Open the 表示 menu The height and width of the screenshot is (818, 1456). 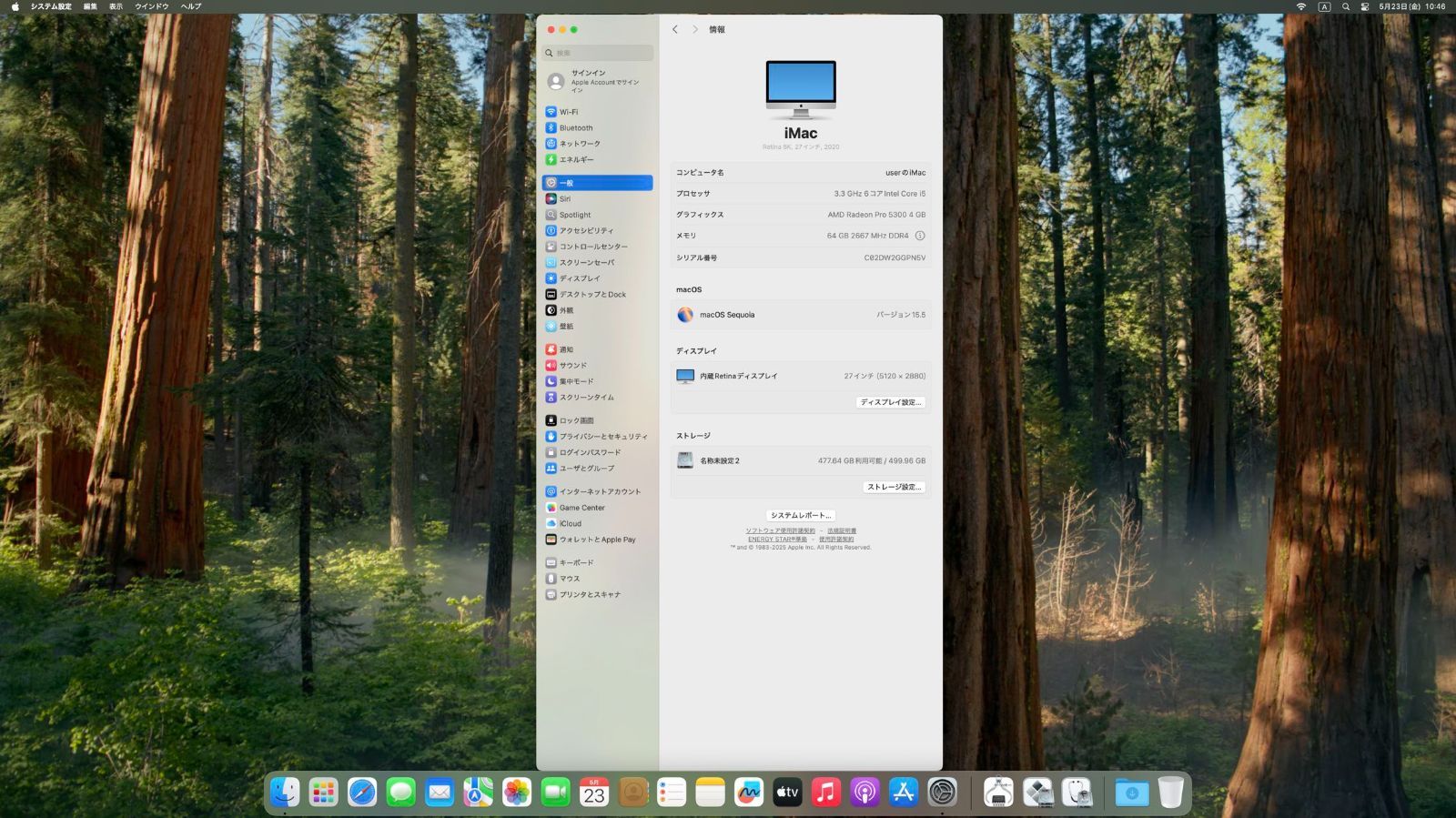coord(116,6)
